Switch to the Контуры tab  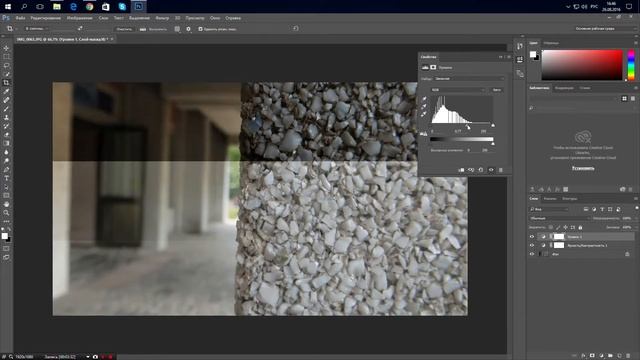pos(570,199)
